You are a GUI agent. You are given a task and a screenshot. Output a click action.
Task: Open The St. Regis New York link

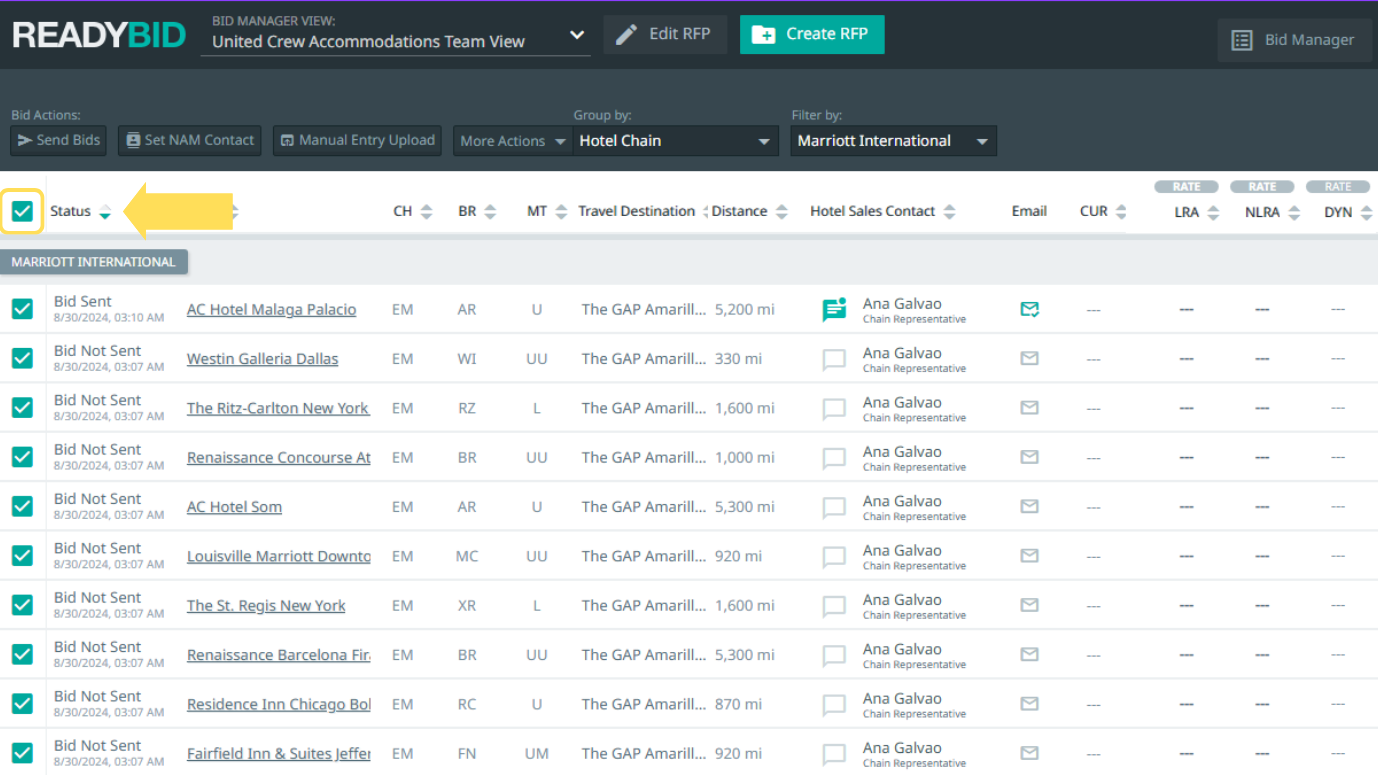266,605
